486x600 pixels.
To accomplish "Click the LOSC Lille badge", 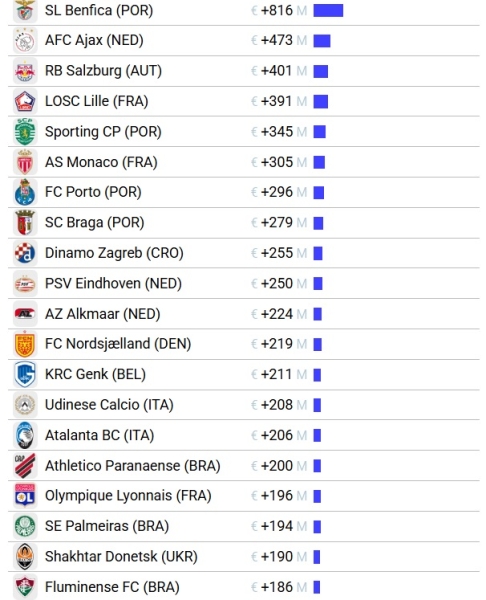I will [x=25, y=101].
